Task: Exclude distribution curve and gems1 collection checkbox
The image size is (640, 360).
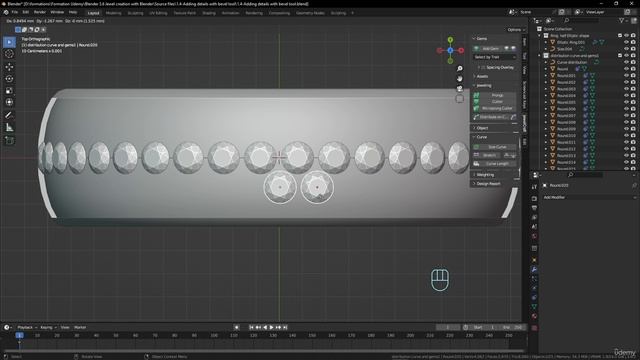Action: tap(620, 56)
